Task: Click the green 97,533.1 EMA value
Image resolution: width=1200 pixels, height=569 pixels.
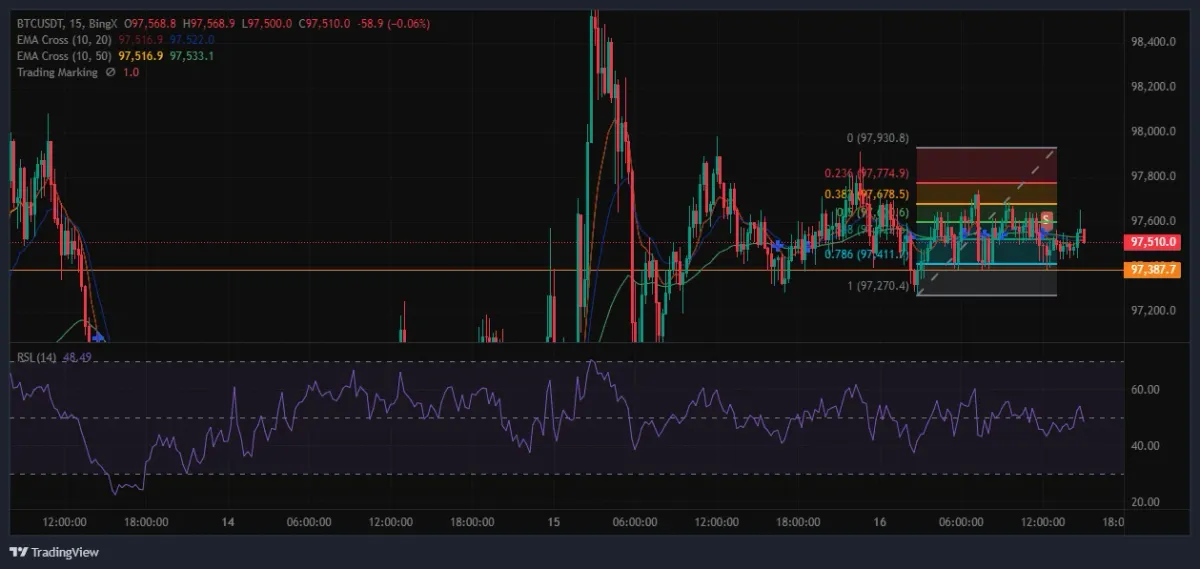Action: pos(192,56)
